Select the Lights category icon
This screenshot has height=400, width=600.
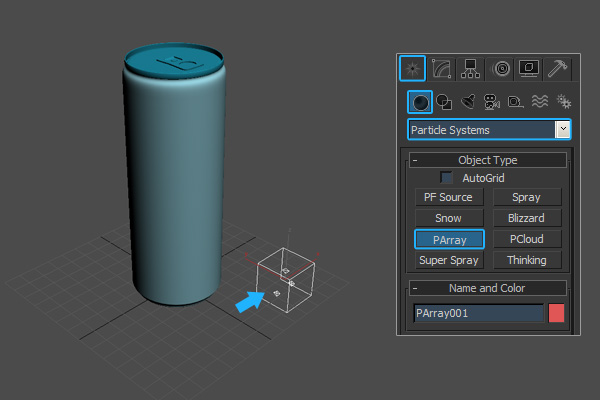click(467, 101)
